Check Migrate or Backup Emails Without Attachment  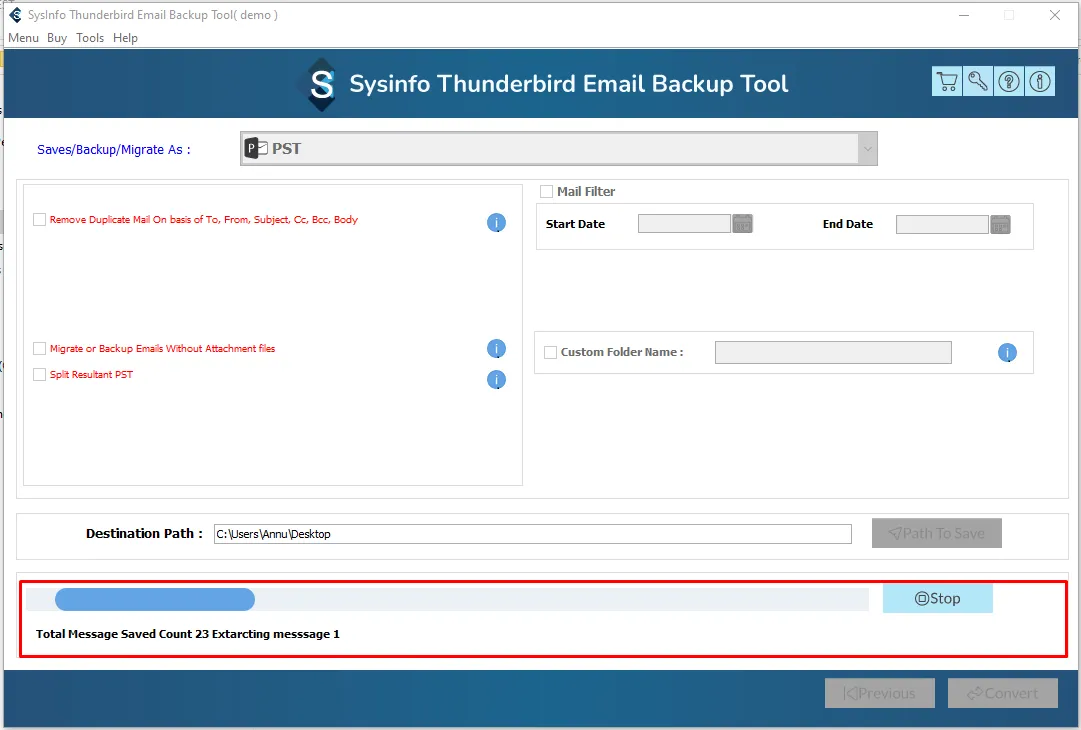(x=39, y=348)
